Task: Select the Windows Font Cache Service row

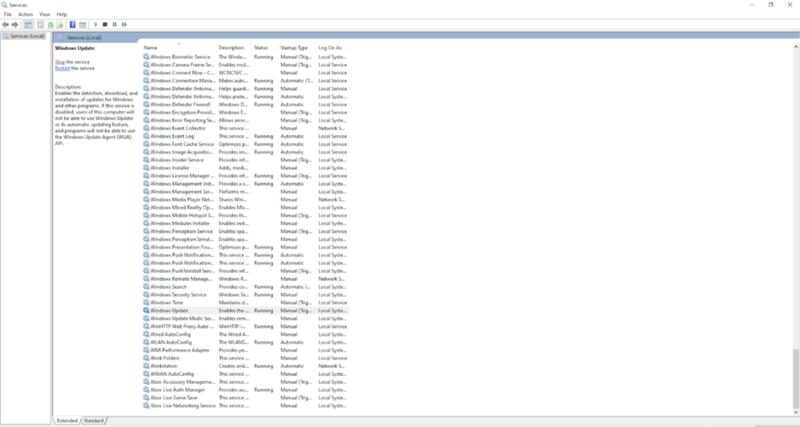Action: (245, 144)
